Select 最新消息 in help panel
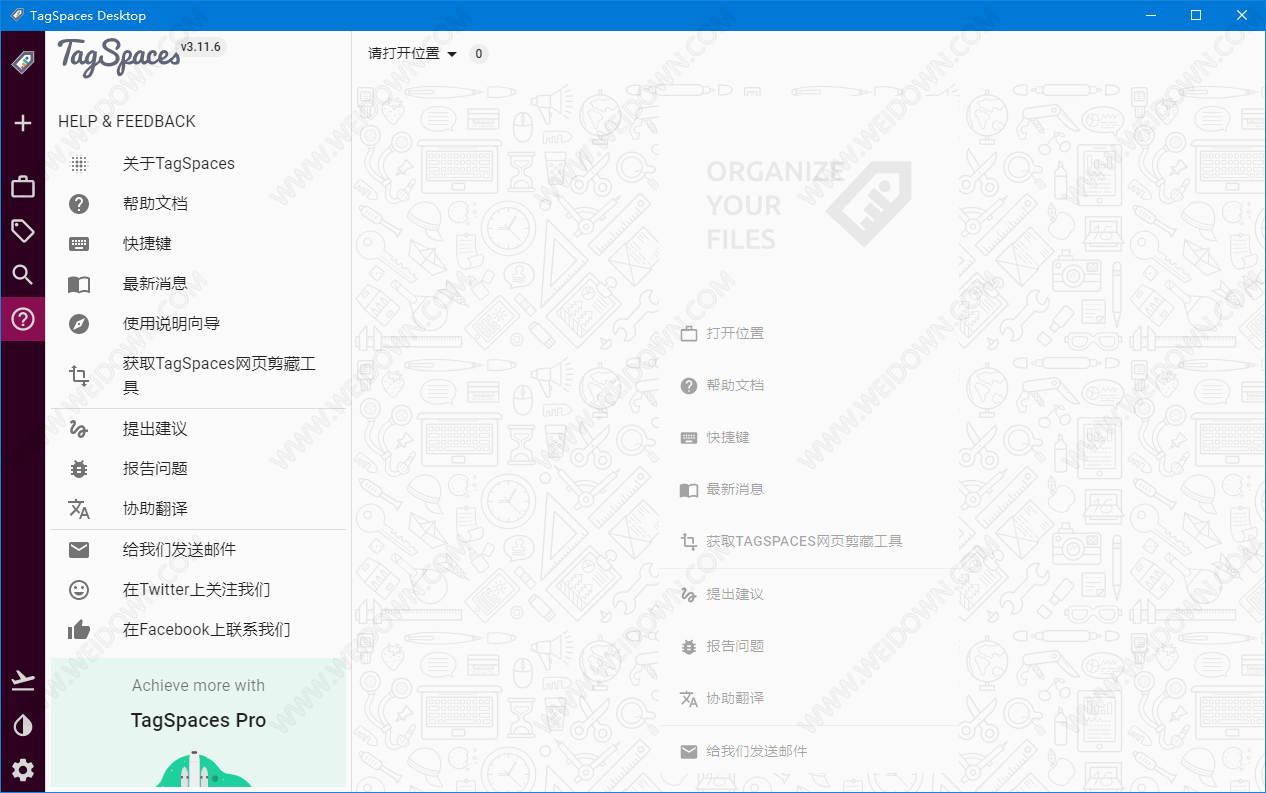 pyautogui.click(x=199, y=284)
